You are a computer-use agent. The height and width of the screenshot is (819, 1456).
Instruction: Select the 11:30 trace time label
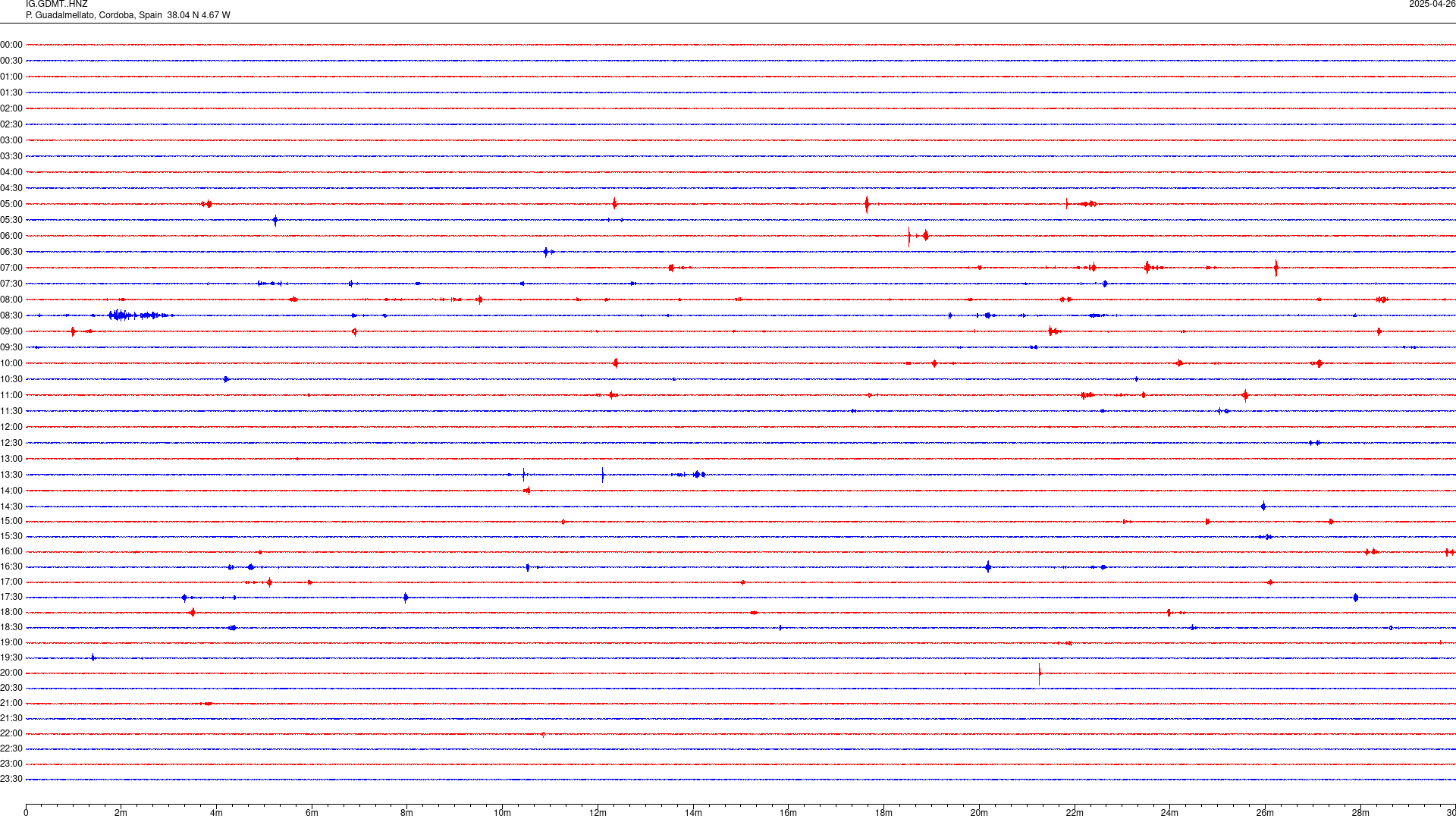pos(11,411)
